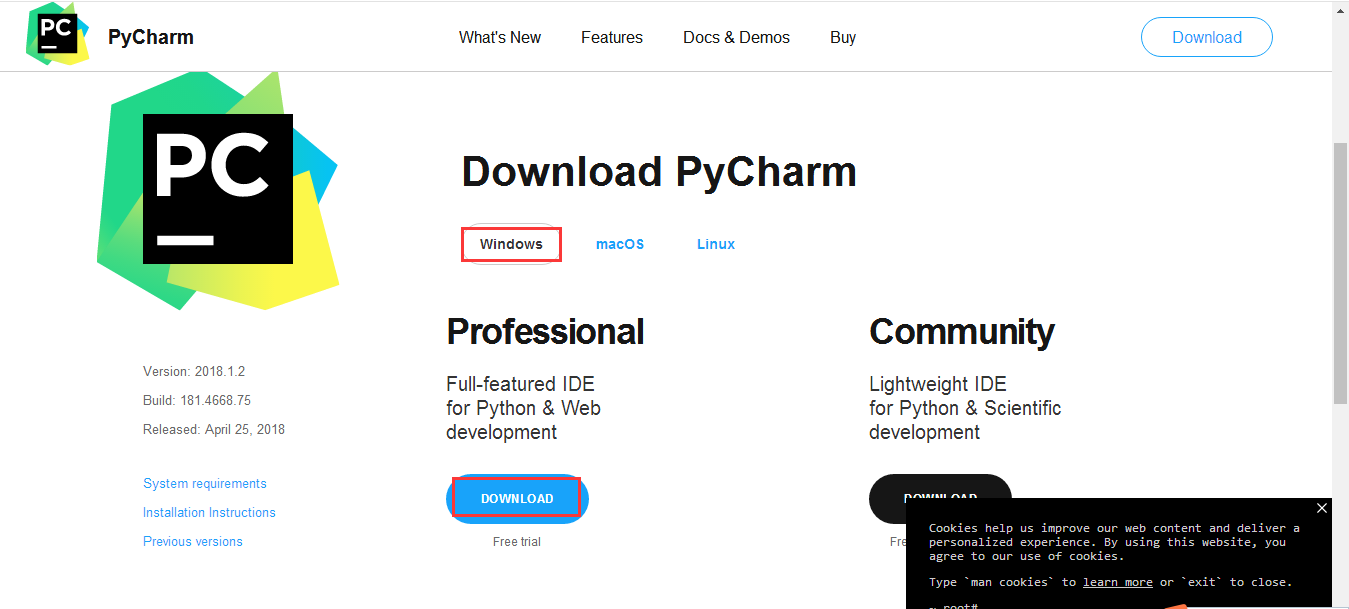
Task: Open the What's New page
Action: 500,37
